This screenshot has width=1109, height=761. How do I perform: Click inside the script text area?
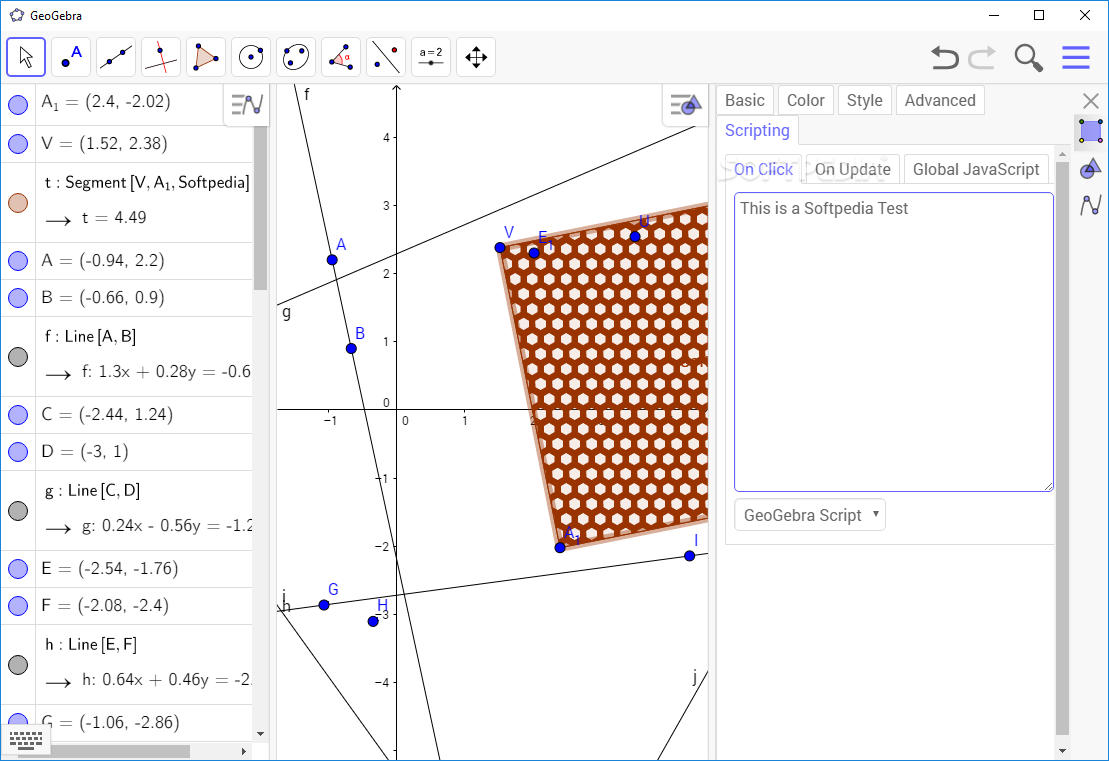894,342
